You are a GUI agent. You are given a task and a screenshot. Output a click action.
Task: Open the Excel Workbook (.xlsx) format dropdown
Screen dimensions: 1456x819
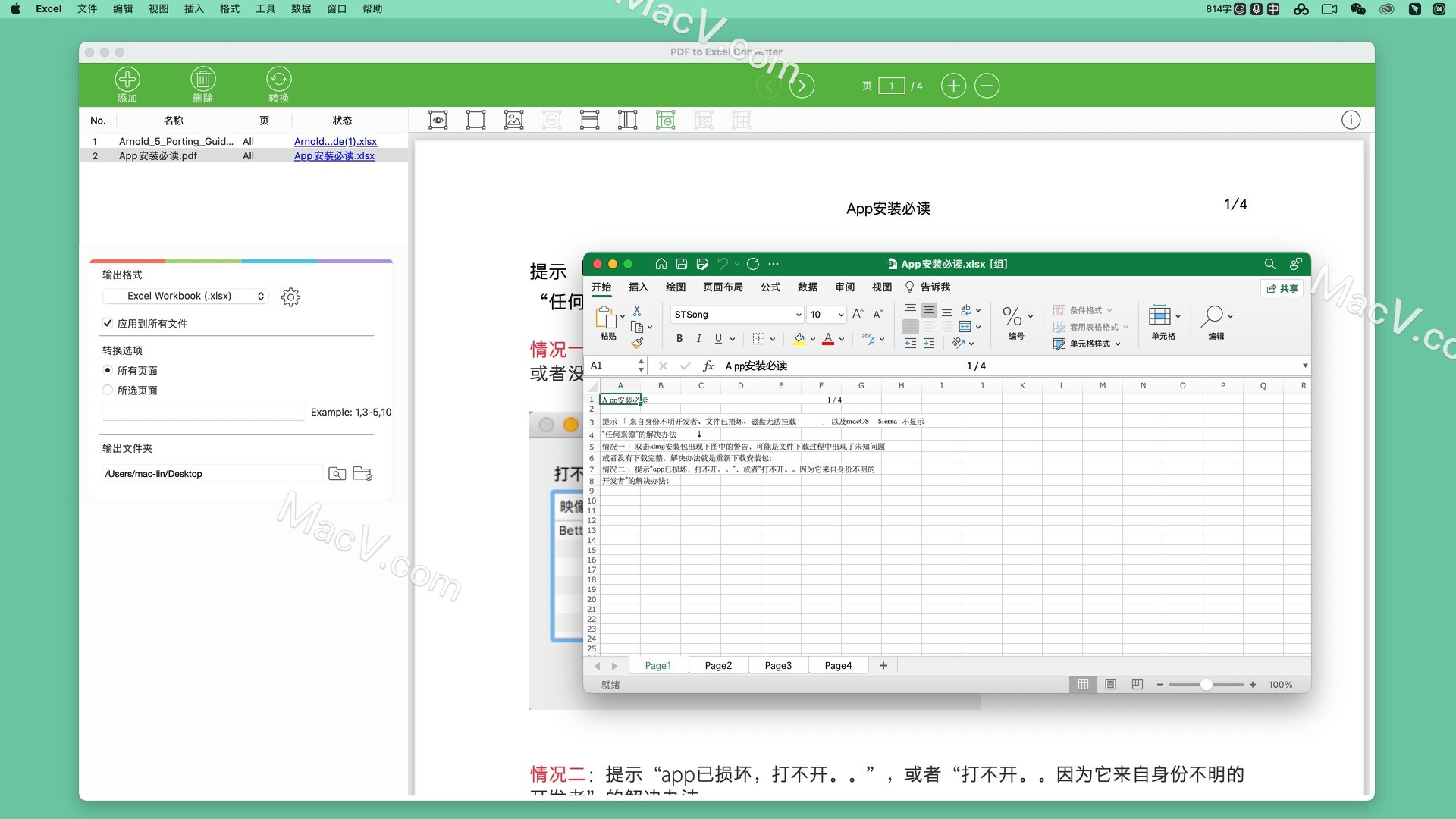coord(186,296)
